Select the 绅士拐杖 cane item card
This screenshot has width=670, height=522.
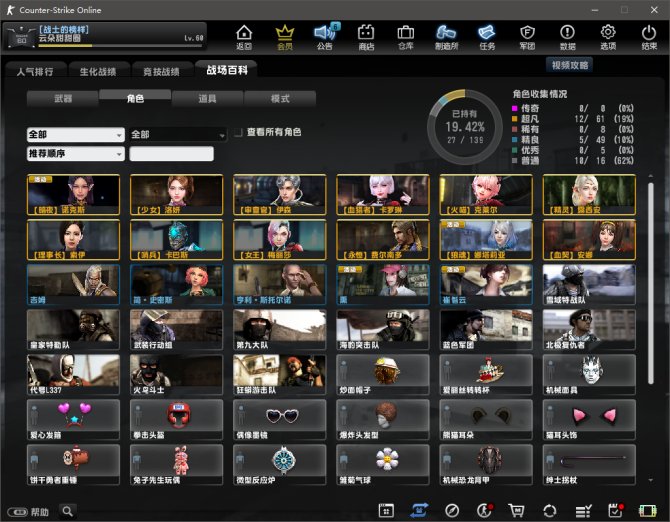point(589,465)
